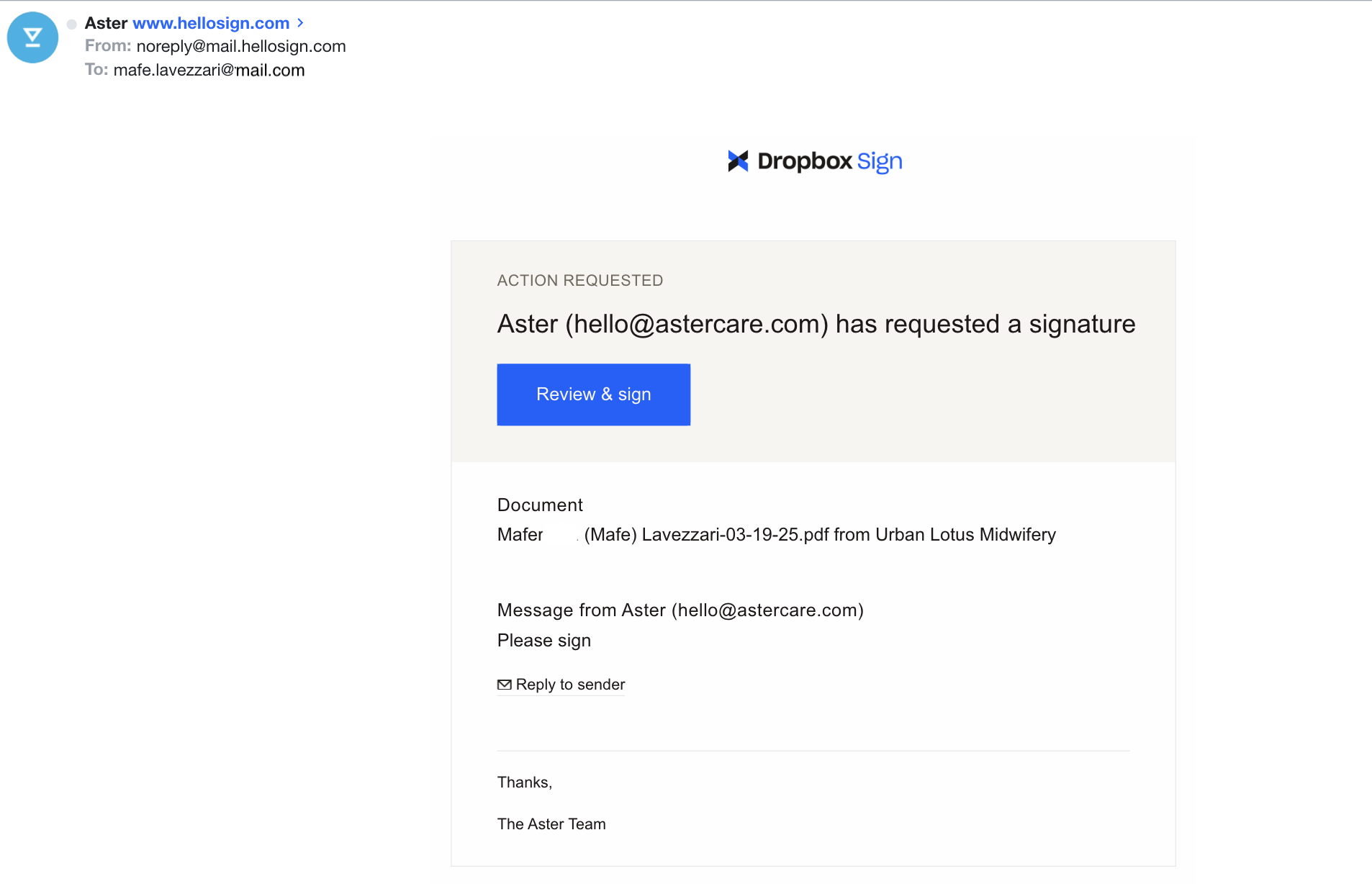Click the 'Message from Aster' line
Image resolution: width=1372 pixels, height=884 pixels.
pos(680,610)
